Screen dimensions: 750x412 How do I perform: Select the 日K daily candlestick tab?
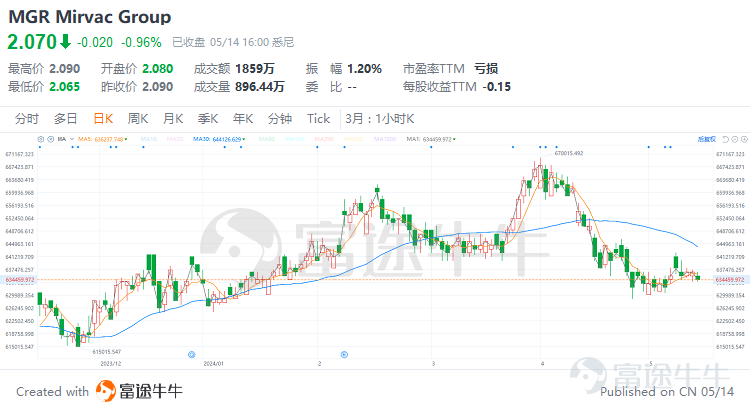tap(103, 119)
